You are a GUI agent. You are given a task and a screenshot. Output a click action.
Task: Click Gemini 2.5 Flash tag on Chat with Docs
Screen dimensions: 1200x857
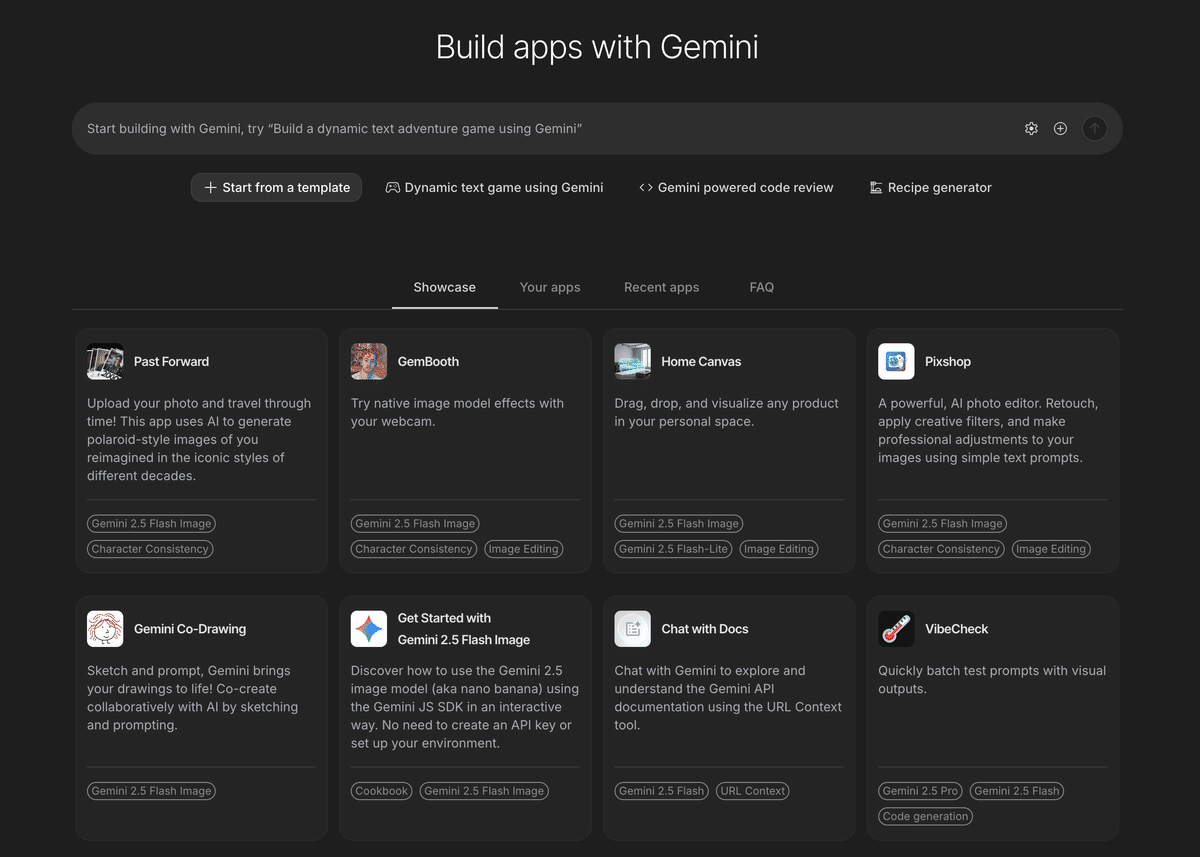pyautogui.click(x=661, y=791)
